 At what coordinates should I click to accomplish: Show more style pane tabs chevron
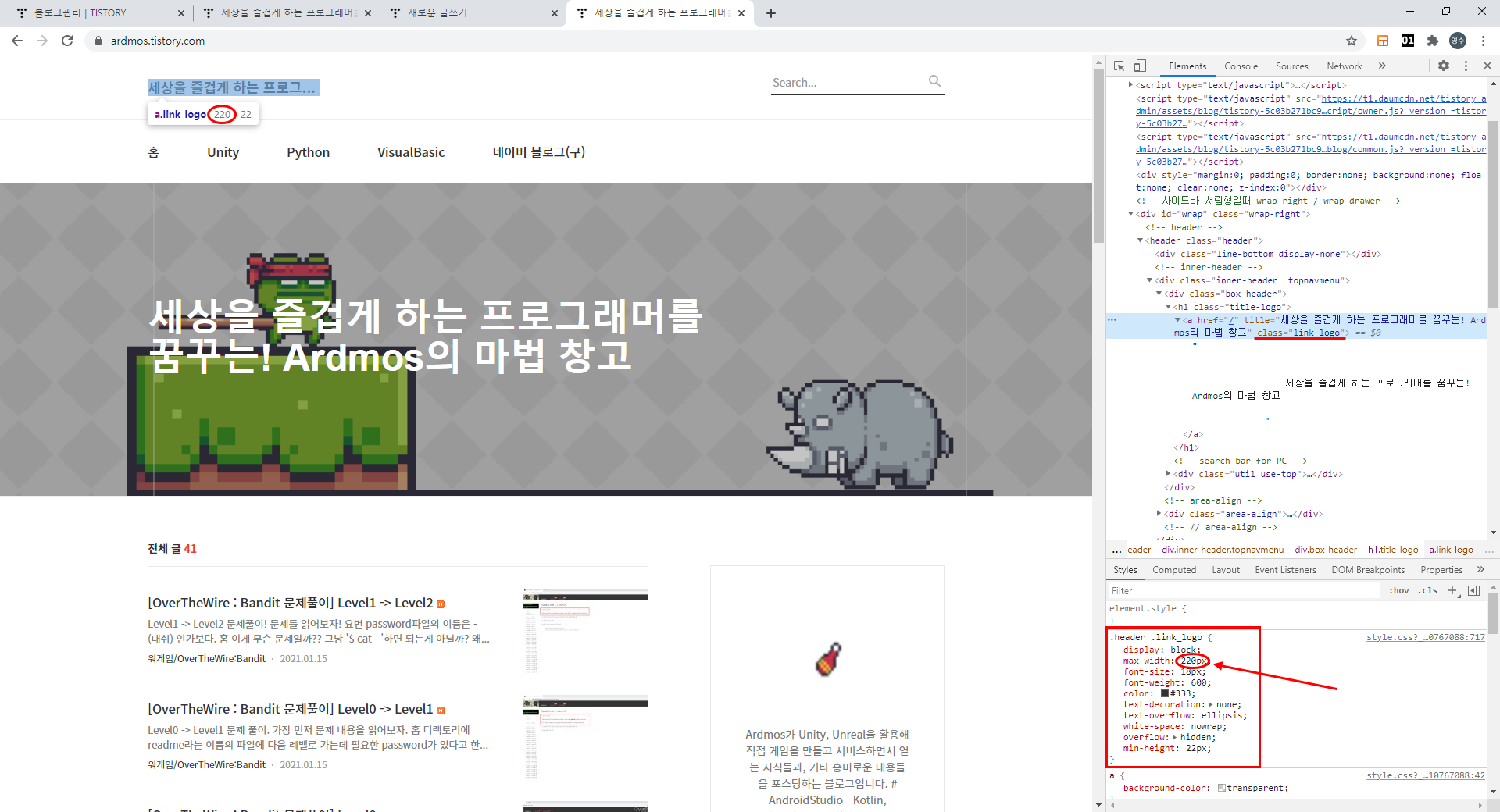click(1480, 570)
